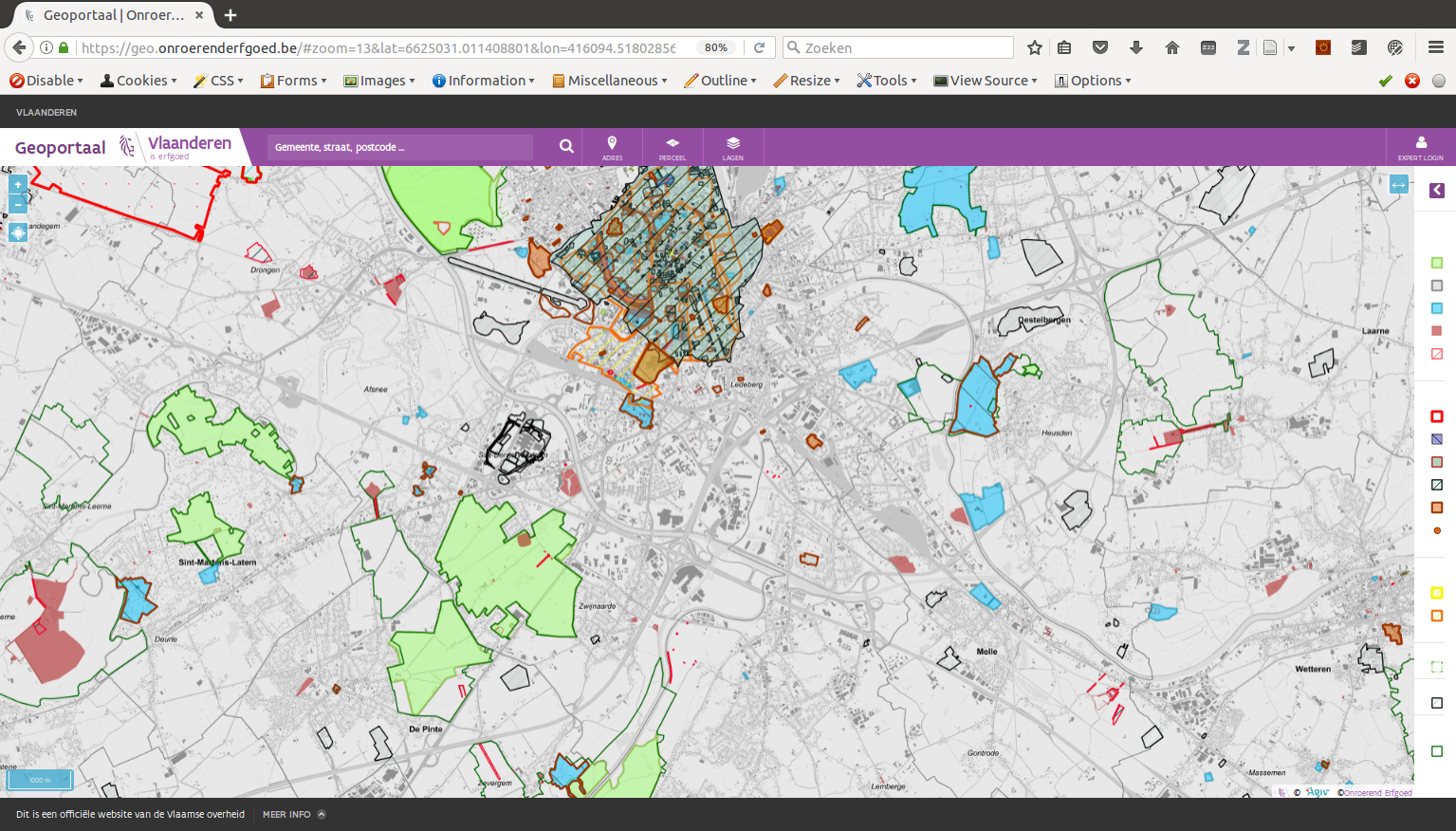Expand the Forms dropdown
This screenshot has height=831, width=1456.
[x=293, y=81]
